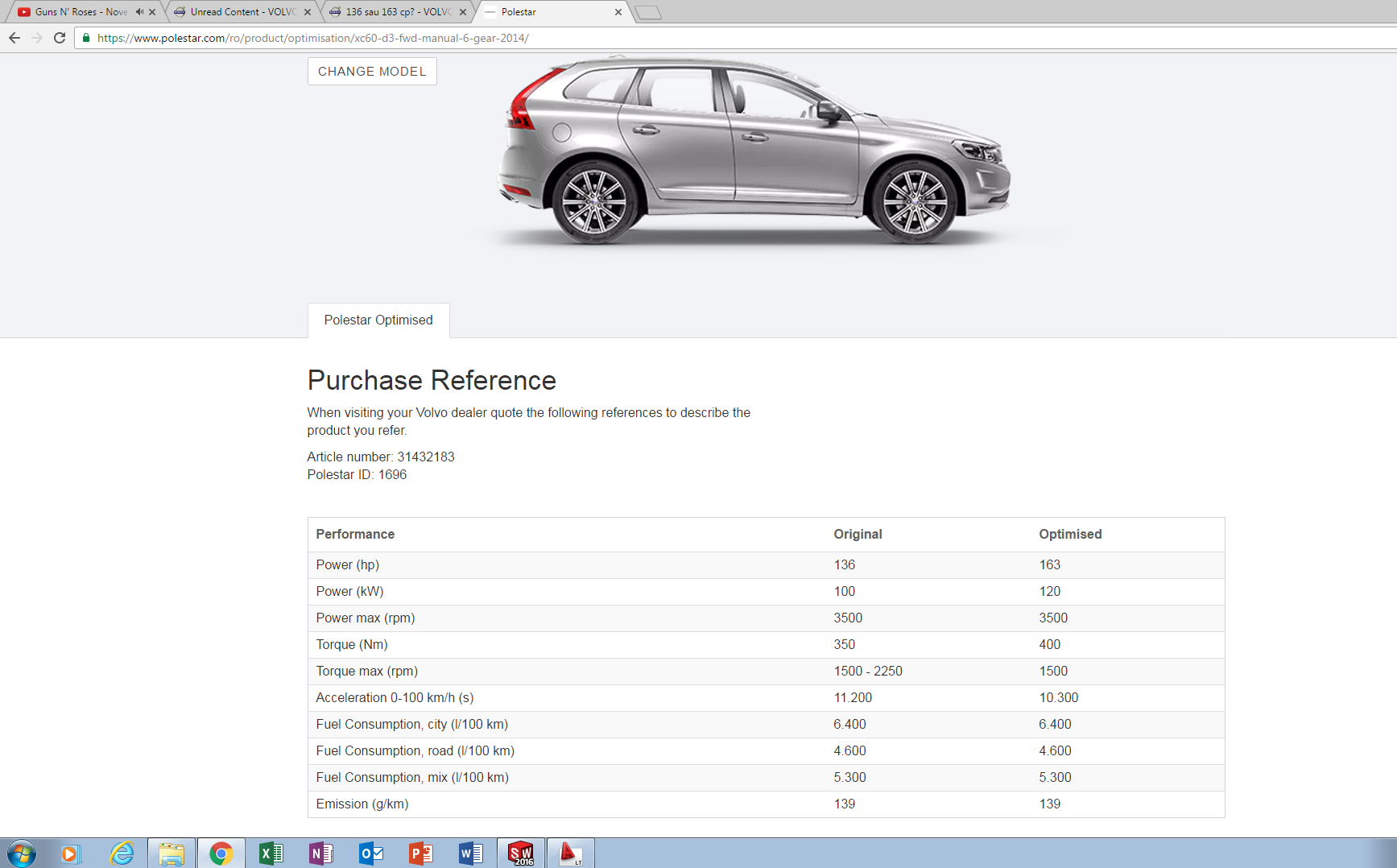Click the Power max (rpm) row label
The image size is (1397, 868).
click(366, 618)
